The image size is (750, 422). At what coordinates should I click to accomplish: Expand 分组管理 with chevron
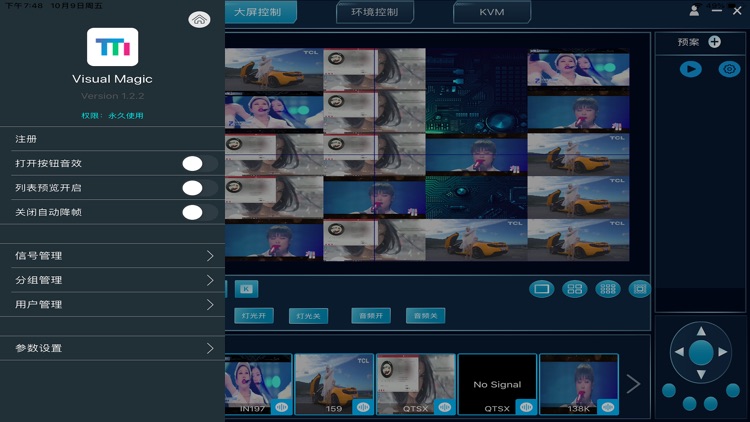click(210, 280)
